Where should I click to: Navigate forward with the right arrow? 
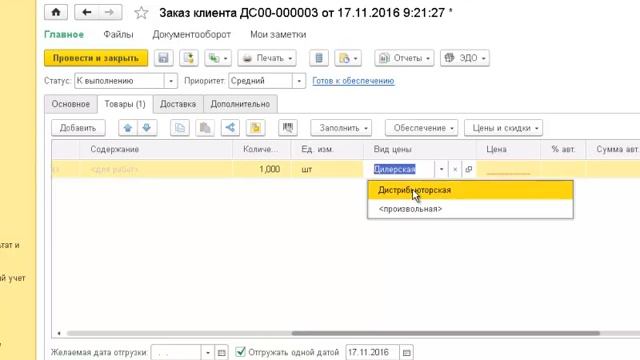pos(109,12)
